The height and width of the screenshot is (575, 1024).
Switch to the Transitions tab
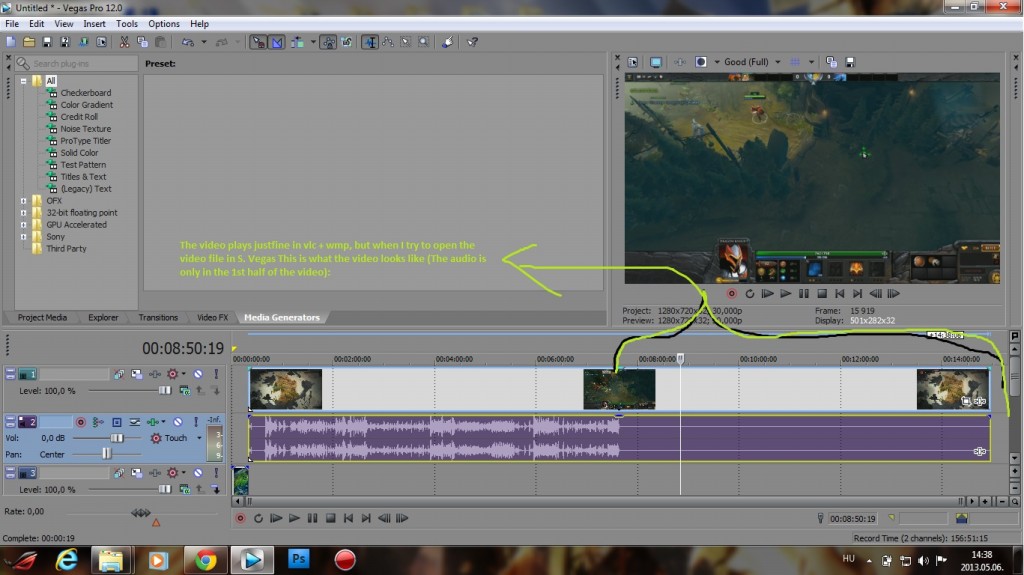pos(158,318)
